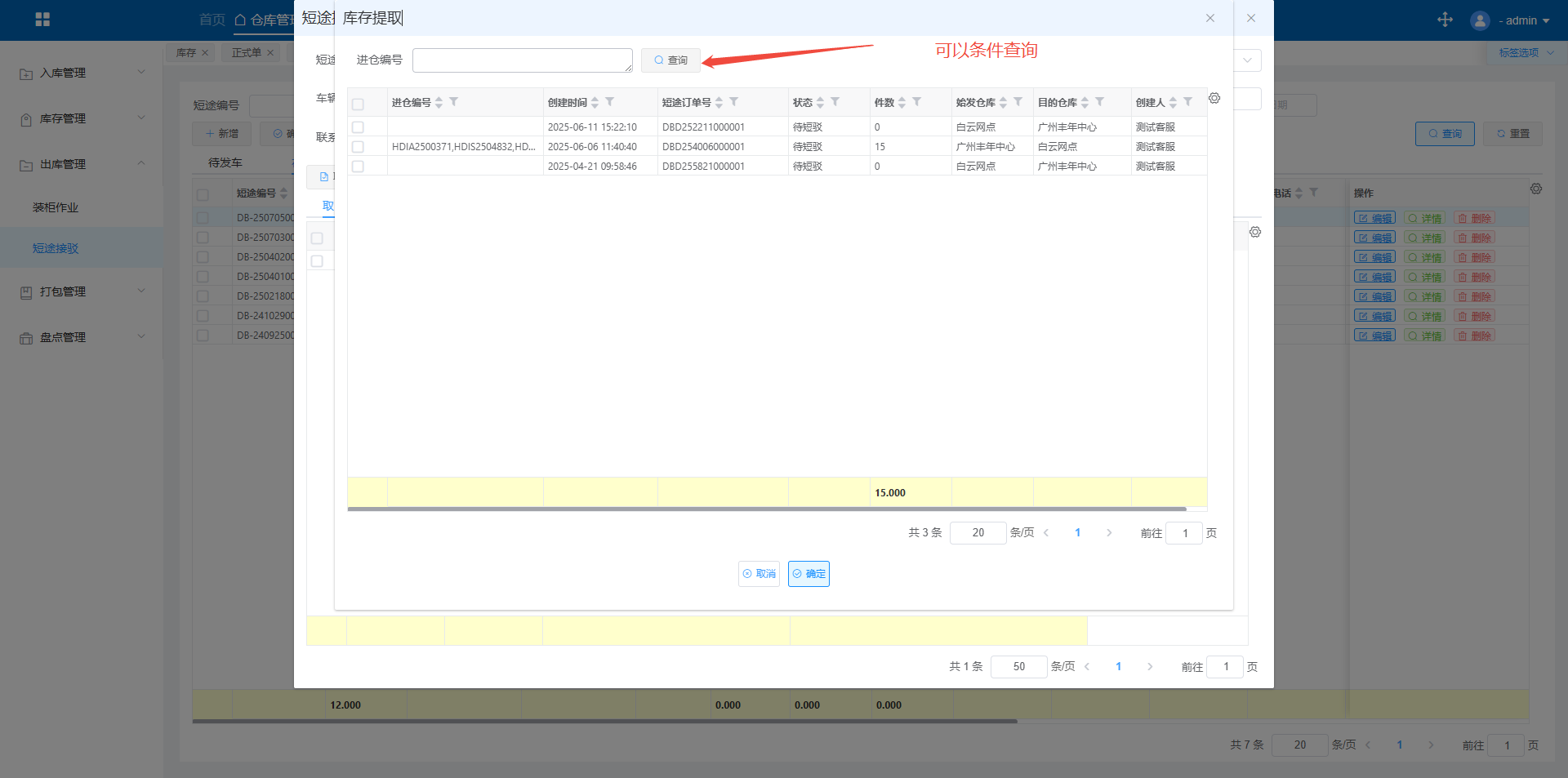Click the horizontal scrollbar under the dialog table

[766, 509]
